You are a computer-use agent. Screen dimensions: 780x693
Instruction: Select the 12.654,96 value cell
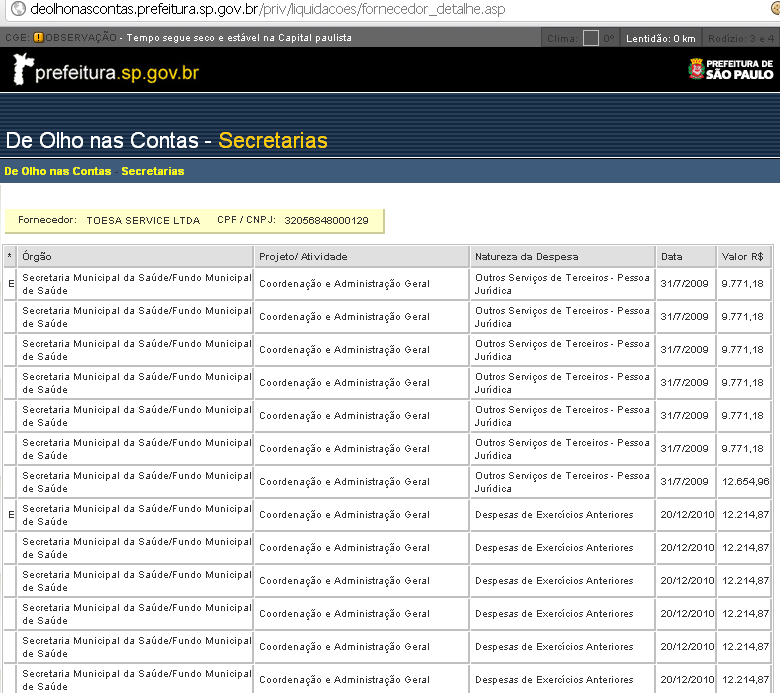pos(745,482)
